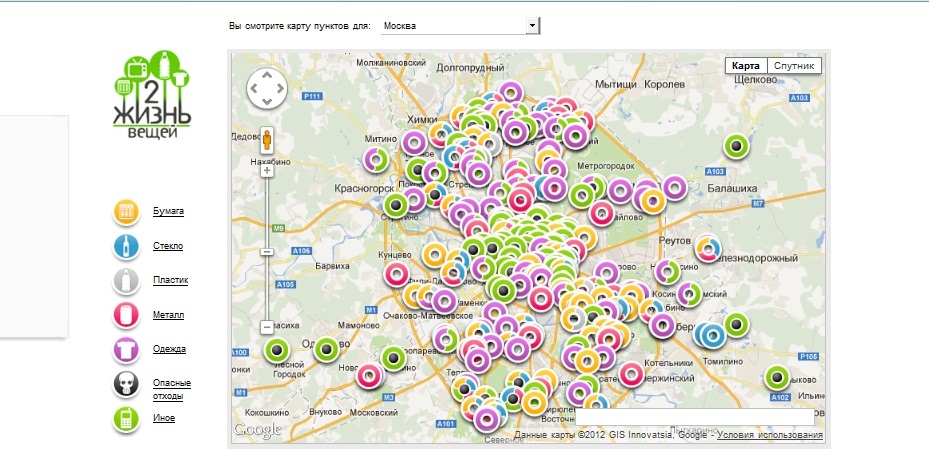
Task: Click the purple Одежда t-shirt icon
Action: pos(125,350)
